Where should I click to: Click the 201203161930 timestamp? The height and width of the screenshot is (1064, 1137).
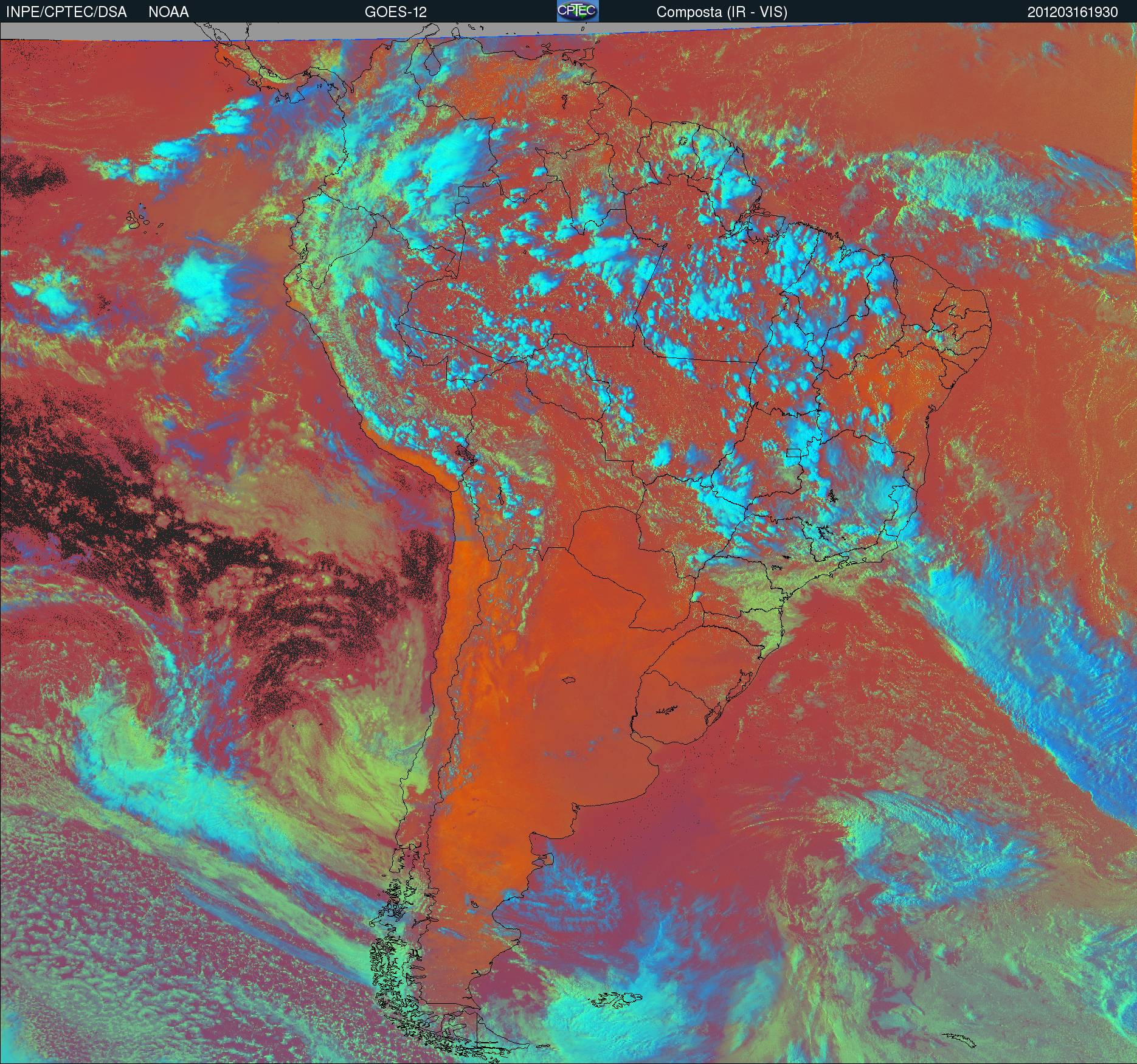coord(1073,12)
